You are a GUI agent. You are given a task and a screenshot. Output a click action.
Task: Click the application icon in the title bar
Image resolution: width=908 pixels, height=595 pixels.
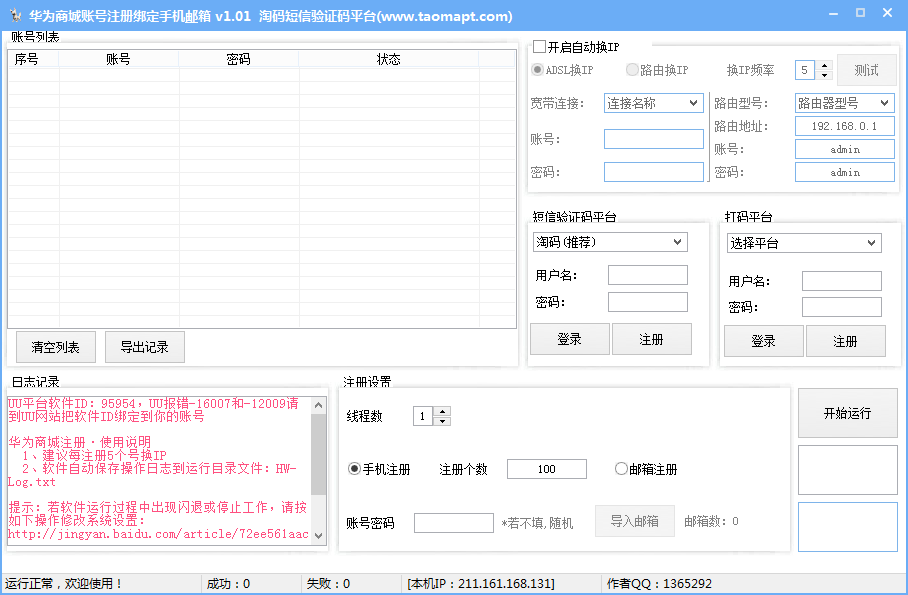(x=14, y=13)
